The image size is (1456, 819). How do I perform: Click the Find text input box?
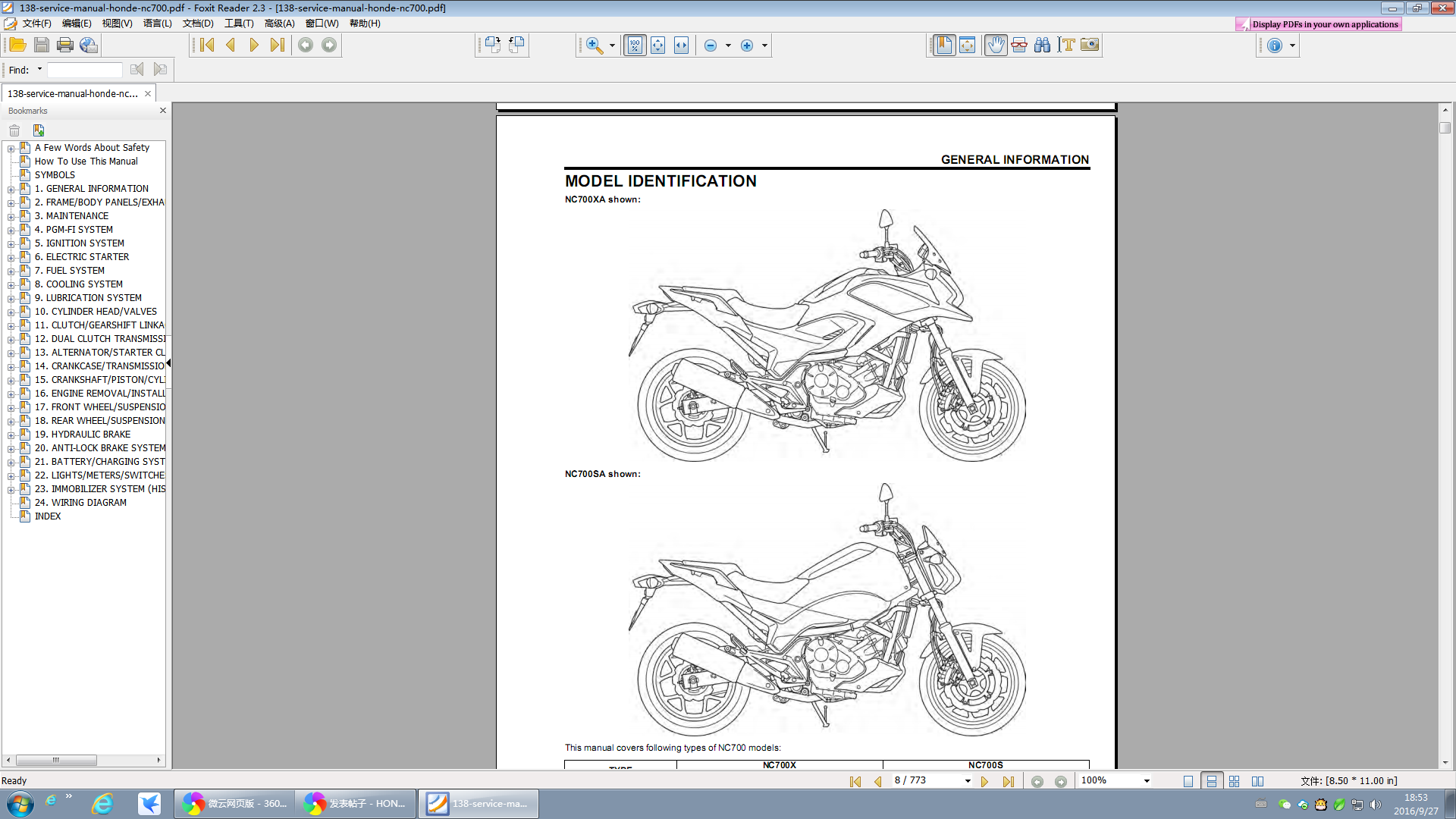click(84, 70)
